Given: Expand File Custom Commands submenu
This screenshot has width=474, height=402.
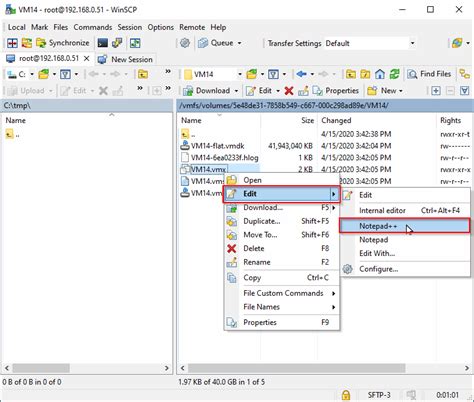Looking at the screenshot, I should tap(282, 293).
